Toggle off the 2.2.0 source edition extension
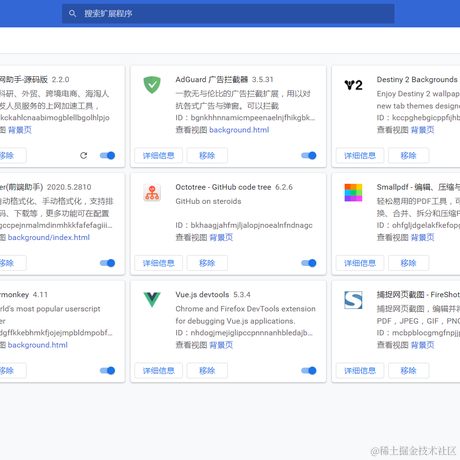Image resolution: width=460 pixels, height=460 pixels. coord(107,155)
